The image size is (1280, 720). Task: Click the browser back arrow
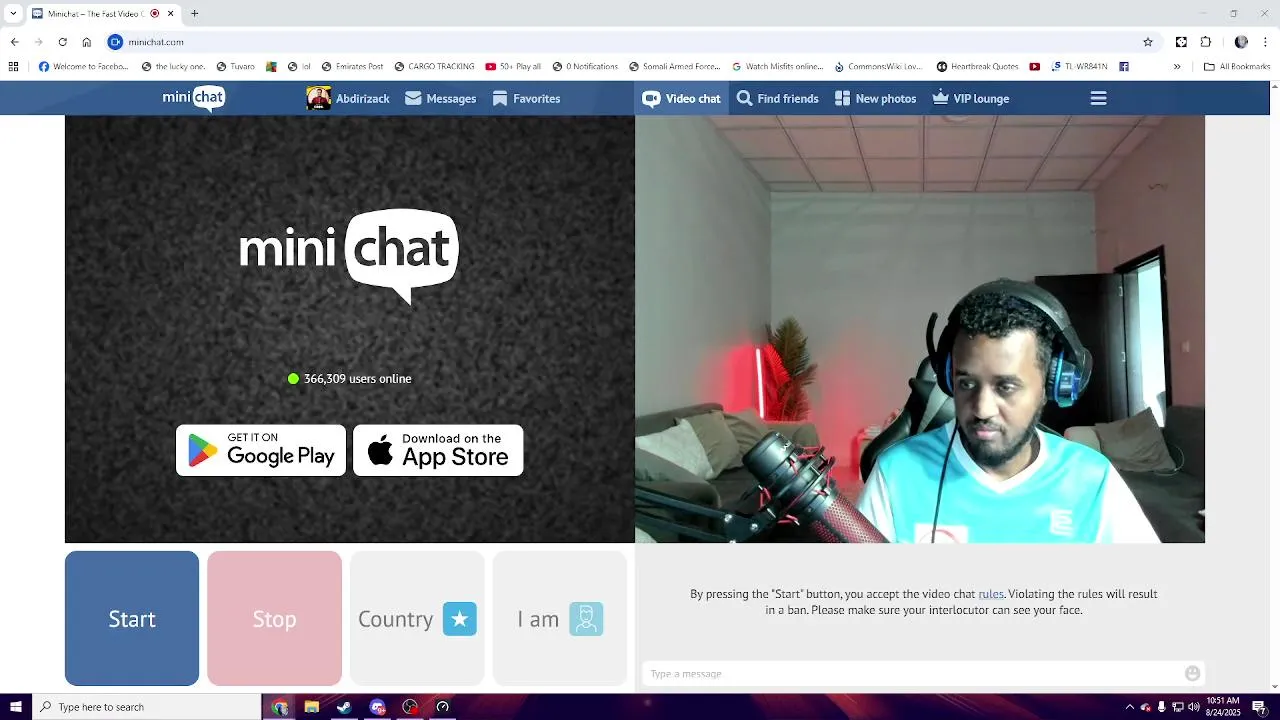tap(14, 42)
